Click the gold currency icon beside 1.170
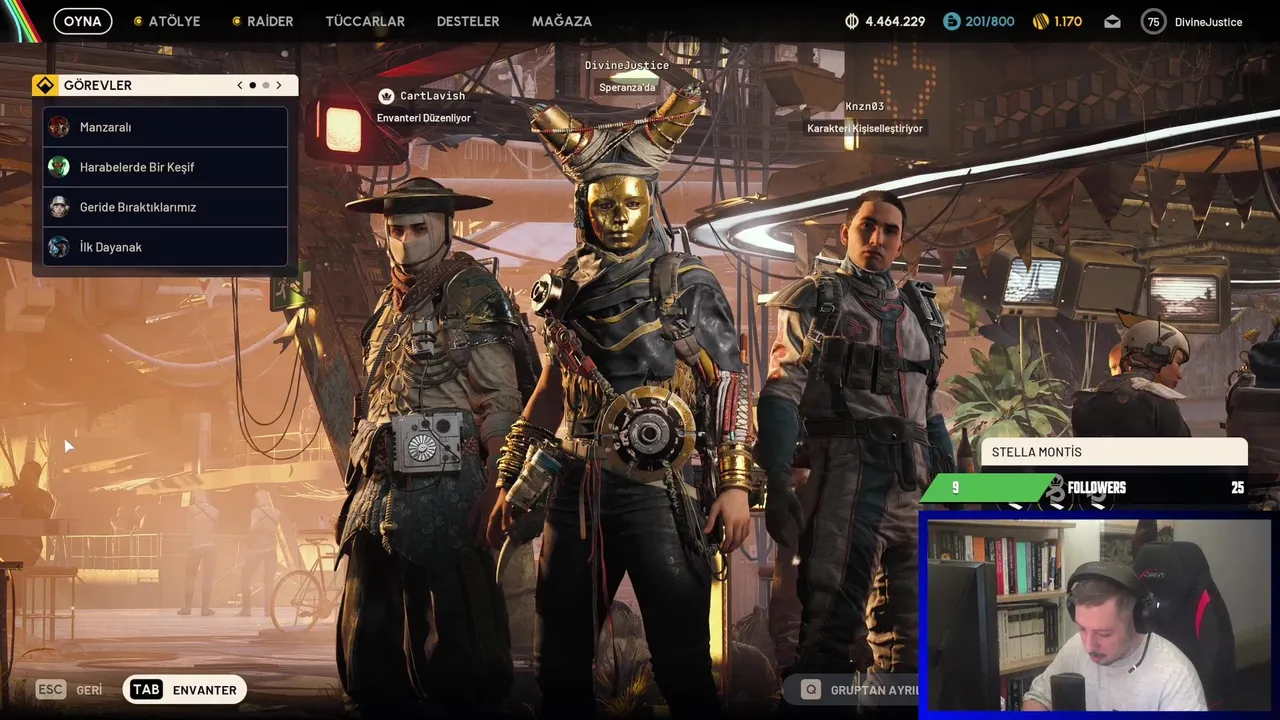 [x=1041, y=21]
